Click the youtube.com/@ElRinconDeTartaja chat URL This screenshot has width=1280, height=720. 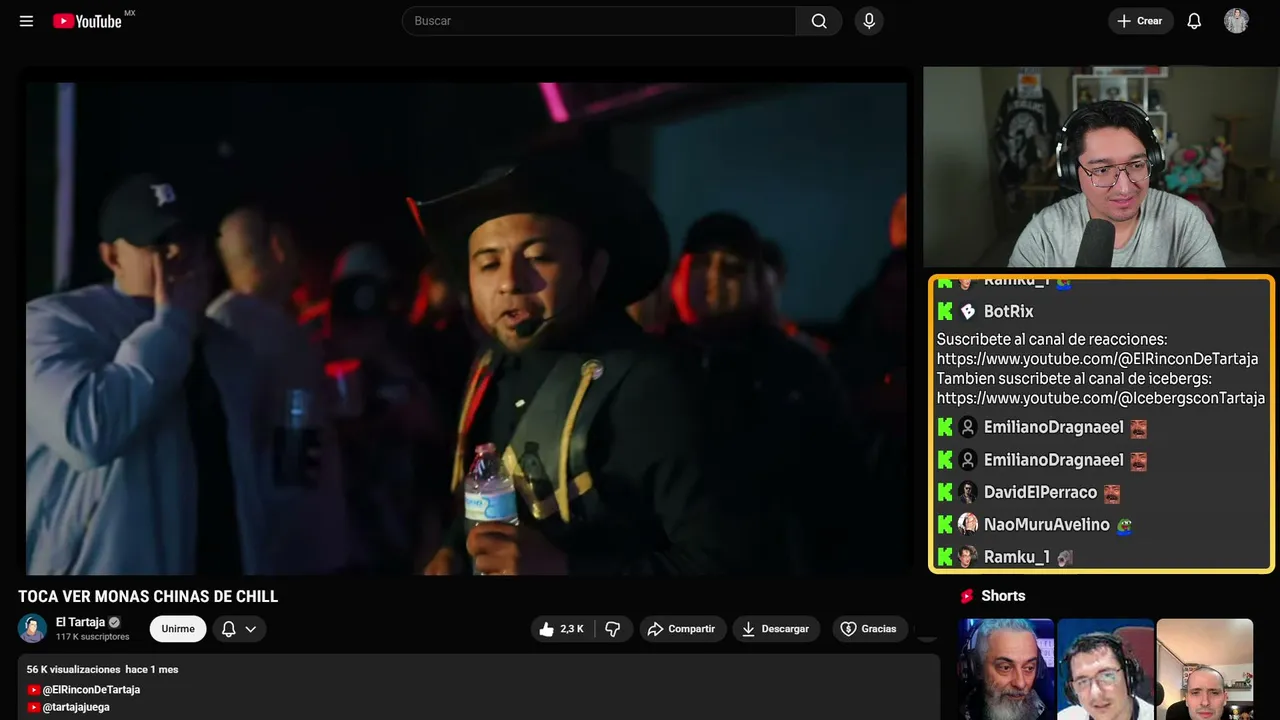(1097, 359)
